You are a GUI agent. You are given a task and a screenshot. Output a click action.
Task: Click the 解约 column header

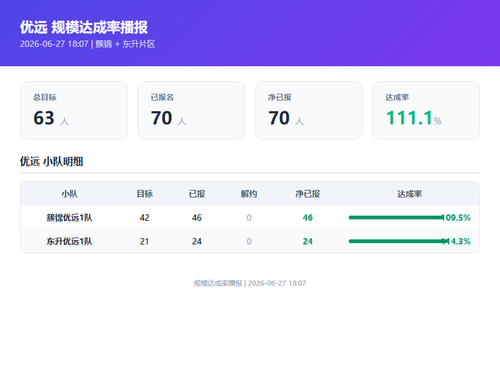[249, 194]
